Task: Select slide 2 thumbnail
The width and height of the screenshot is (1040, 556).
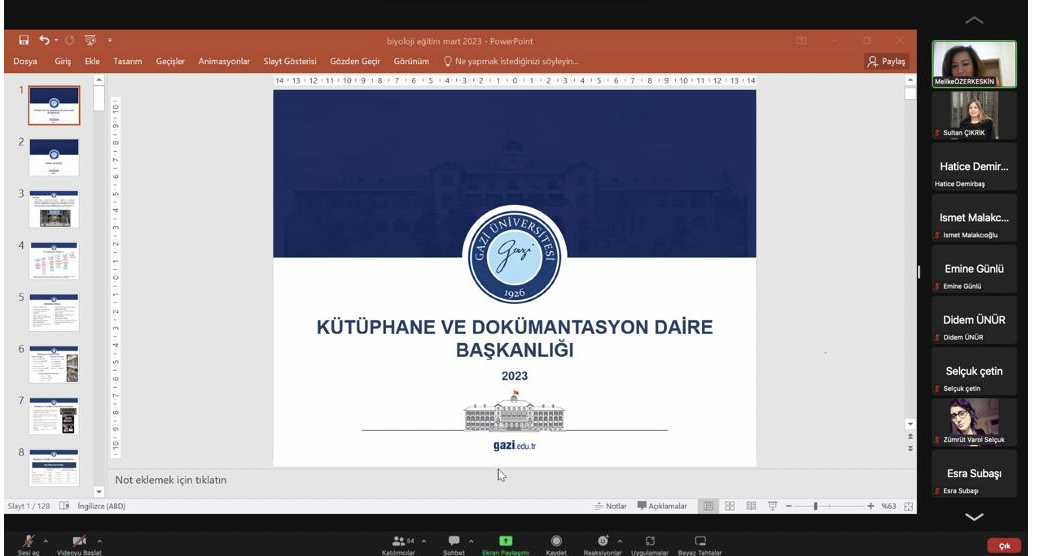Action: (54, 157)
